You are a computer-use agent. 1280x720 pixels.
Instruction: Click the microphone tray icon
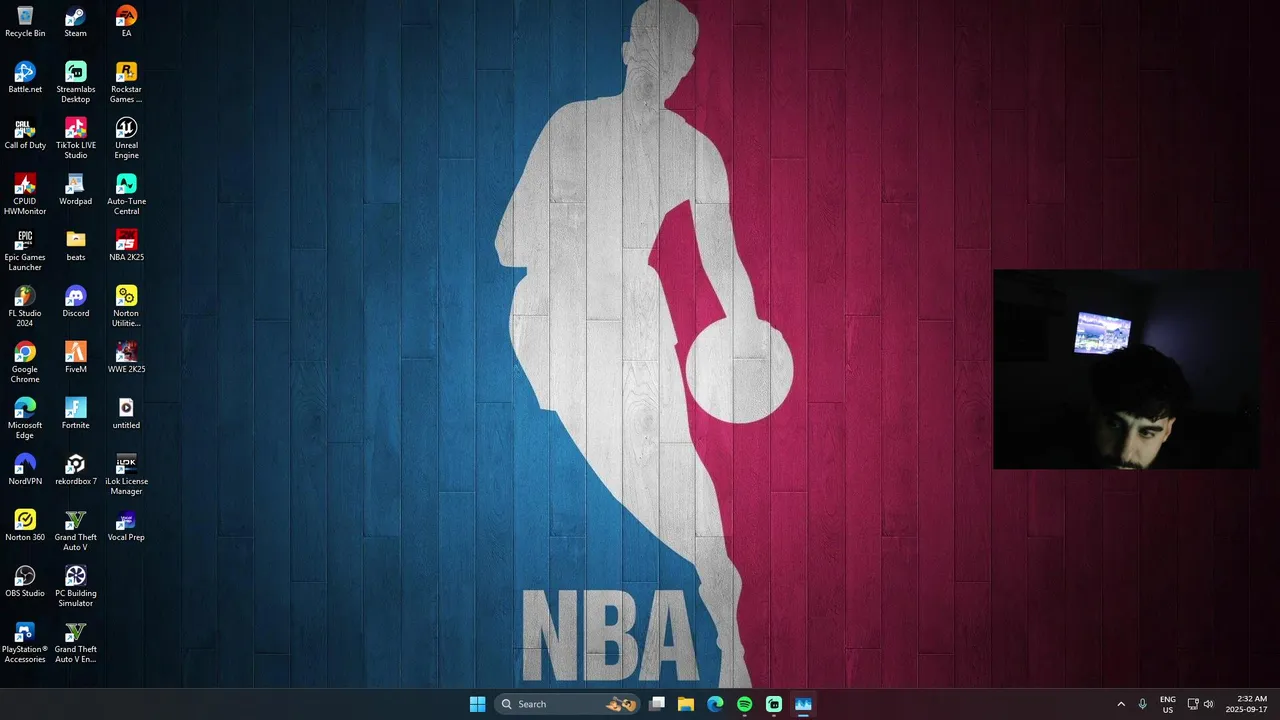[1143, 704]
